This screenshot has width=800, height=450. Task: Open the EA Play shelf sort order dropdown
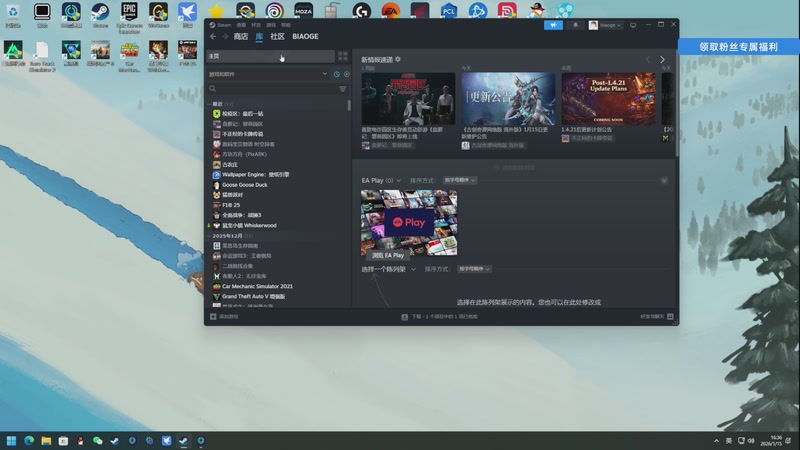click(460, 180)
